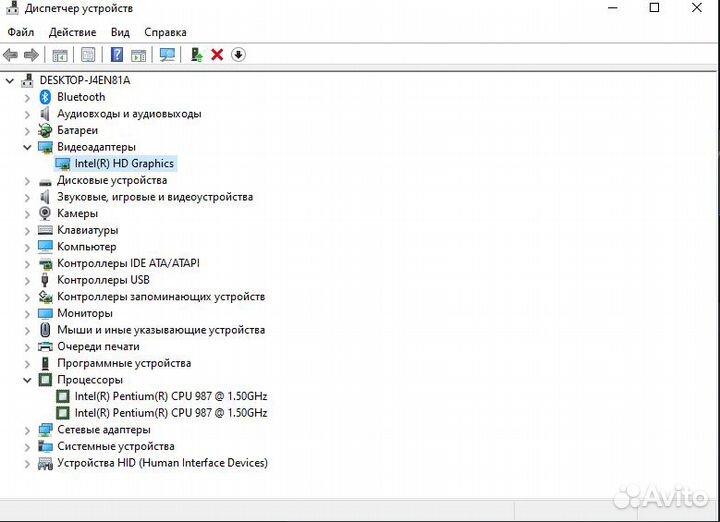Expand Звуковые, игровые и видеоустройства arrow
720x522 pixels.
coord(27,197)
